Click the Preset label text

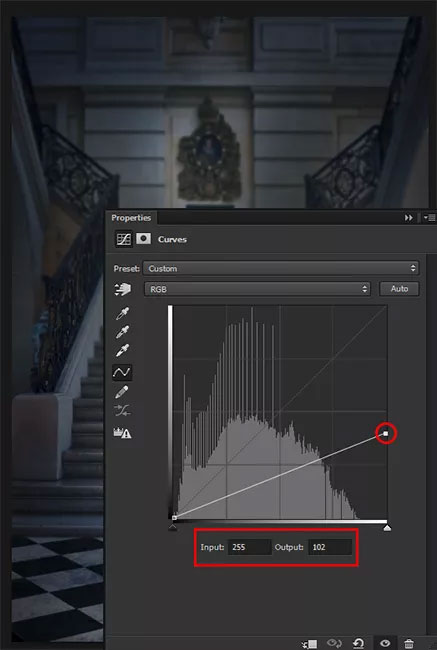click(x=126, y=269)
